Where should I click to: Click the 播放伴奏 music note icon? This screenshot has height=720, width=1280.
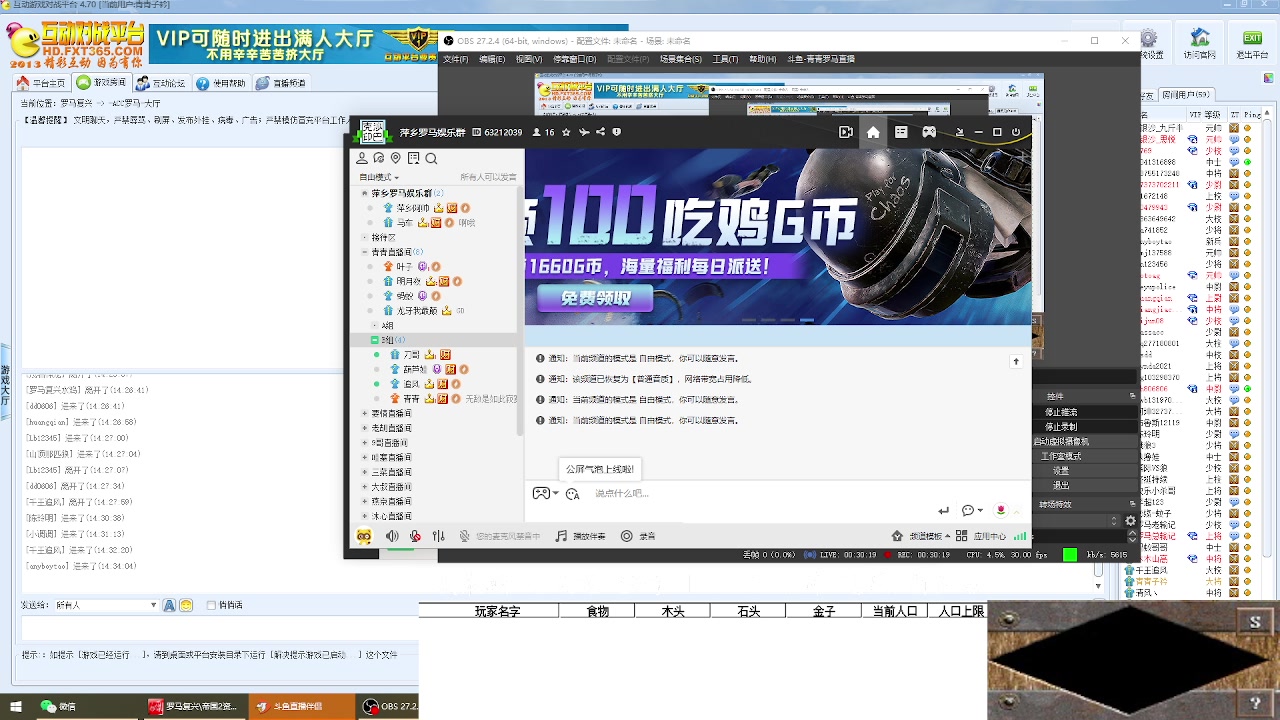[x=561, y=536]
